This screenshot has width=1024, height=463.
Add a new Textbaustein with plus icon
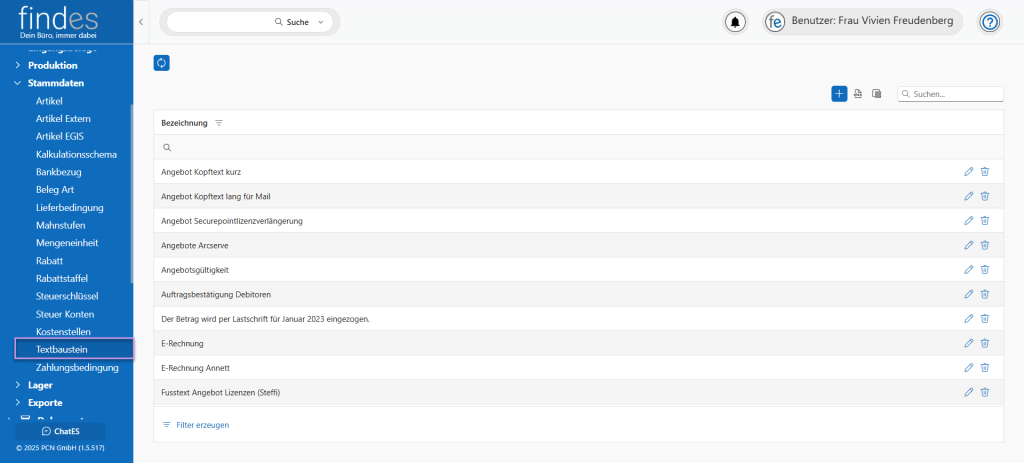coord(839,94)
